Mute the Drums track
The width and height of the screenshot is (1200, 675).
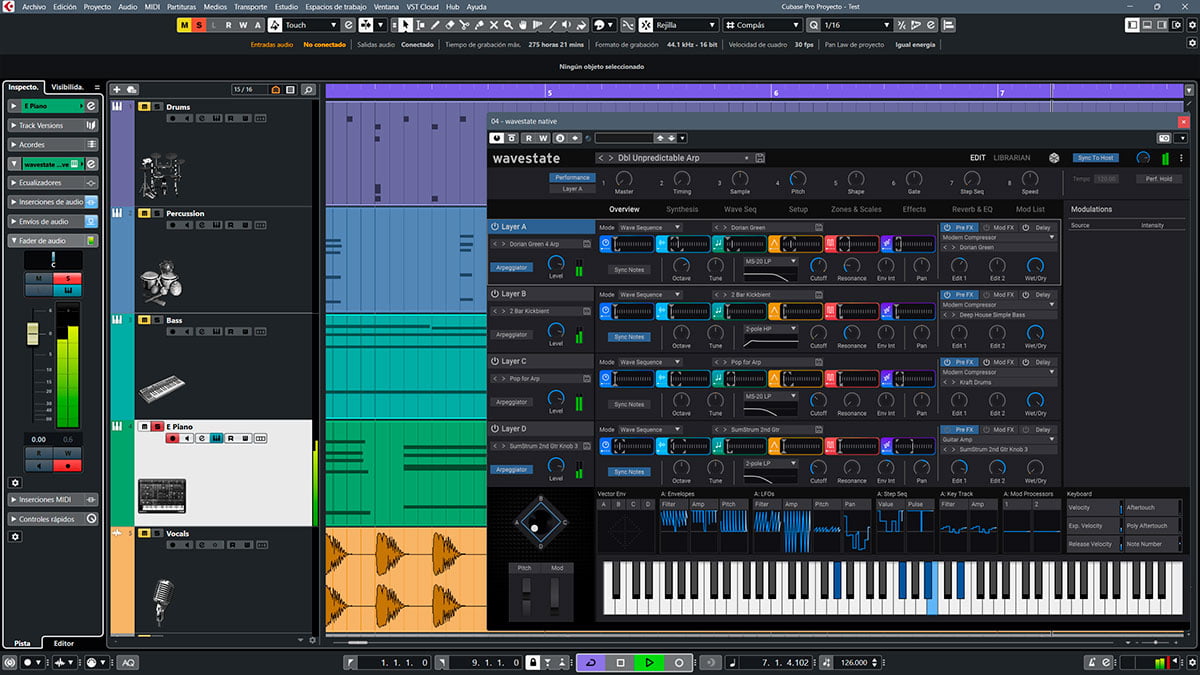click(x=144, y=107)
